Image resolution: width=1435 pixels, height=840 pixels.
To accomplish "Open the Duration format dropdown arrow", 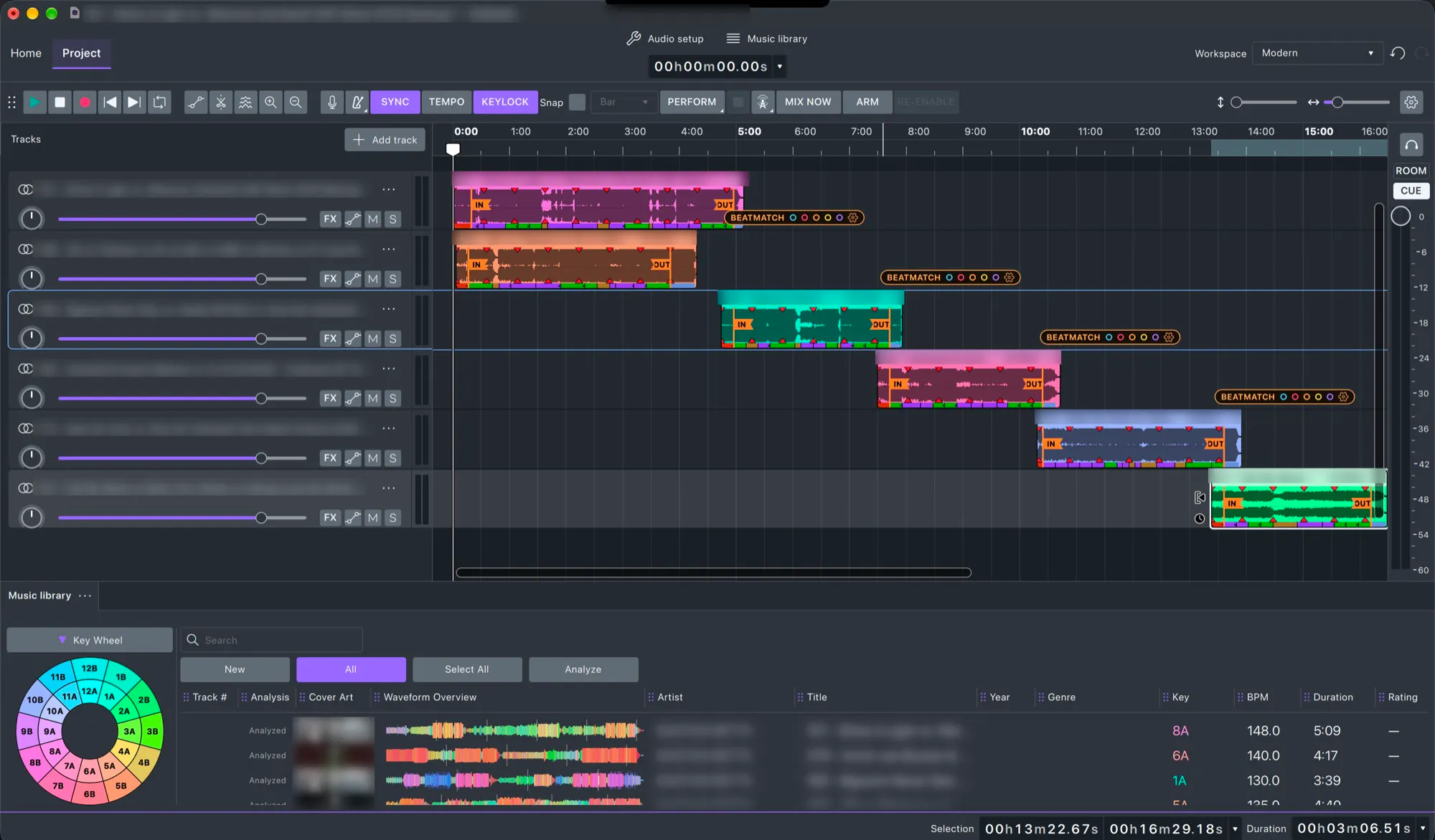I will point(1423,829).
